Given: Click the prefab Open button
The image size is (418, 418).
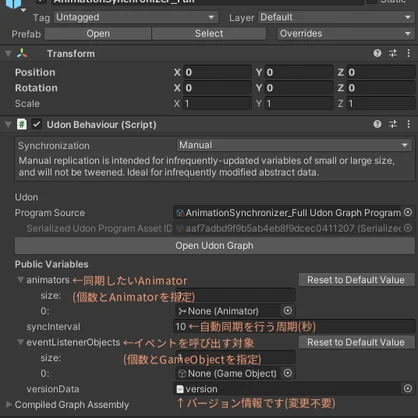Looking at the screenshot, I should point(98,33).
